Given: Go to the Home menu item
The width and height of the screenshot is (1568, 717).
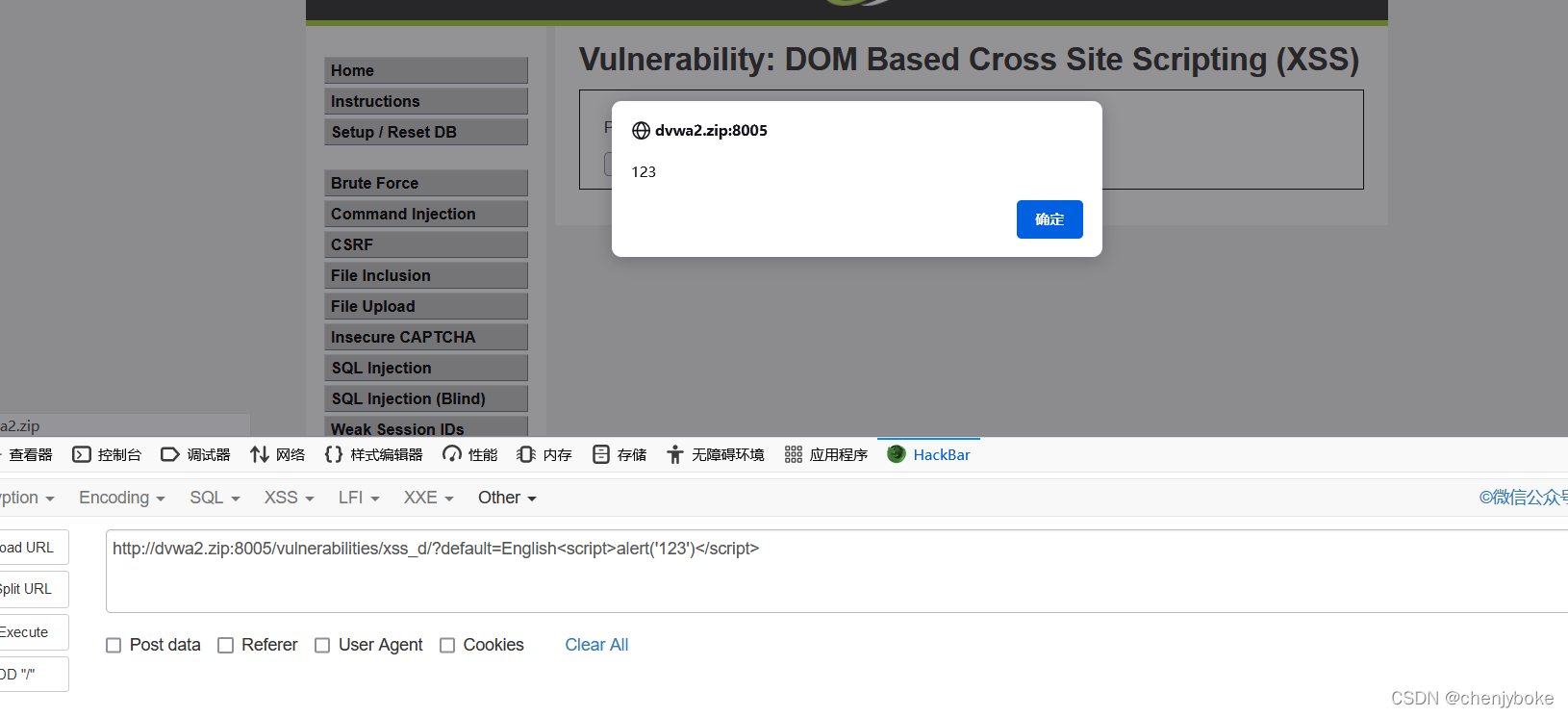Looking at the screenshot, I should point(426,70).
